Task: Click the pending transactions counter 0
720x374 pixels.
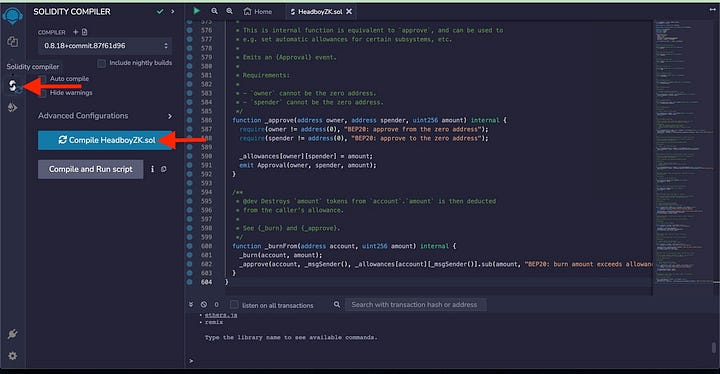Action: [216, 305]
